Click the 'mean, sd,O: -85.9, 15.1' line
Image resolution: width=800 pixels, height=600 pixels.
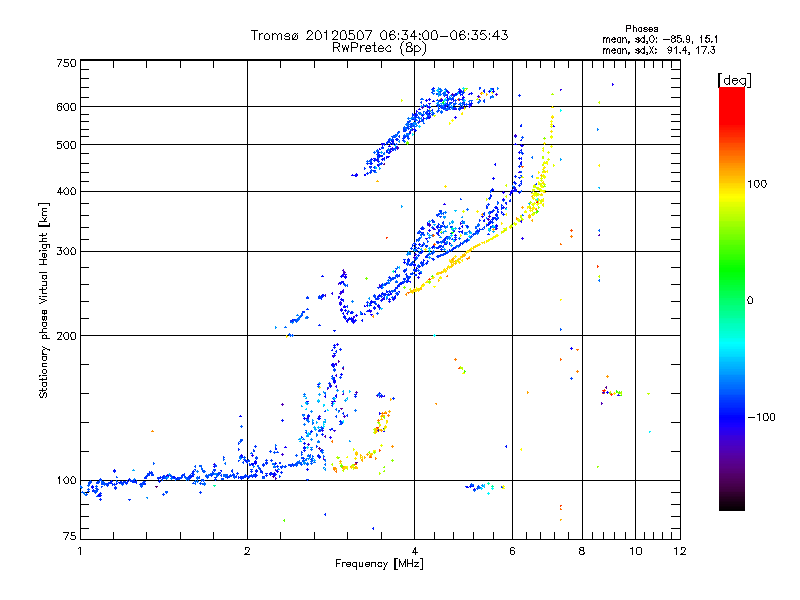click(660, 39)
